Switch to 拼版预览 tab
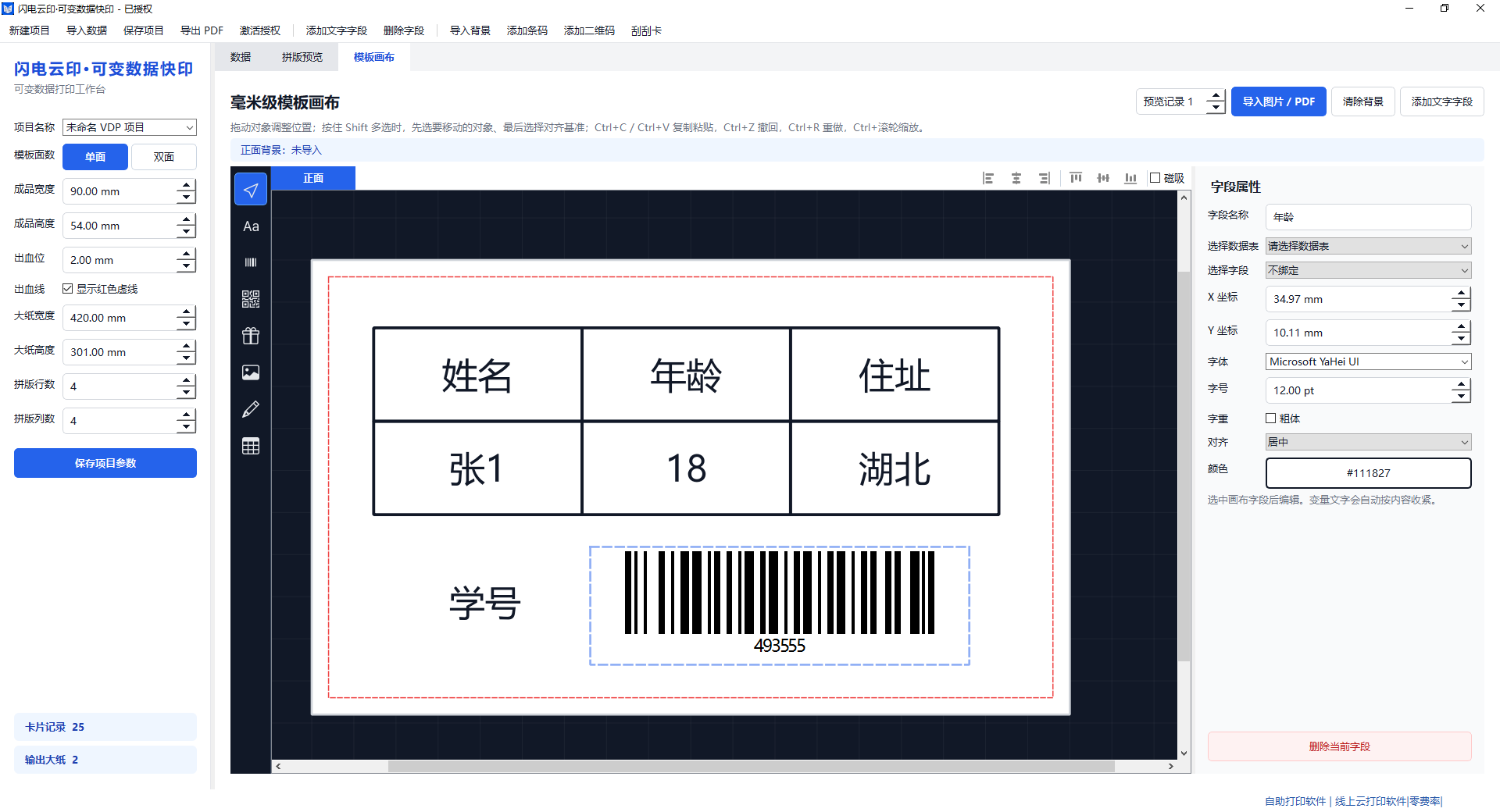This screenshot has width=1500, height=812. [302, 57]
